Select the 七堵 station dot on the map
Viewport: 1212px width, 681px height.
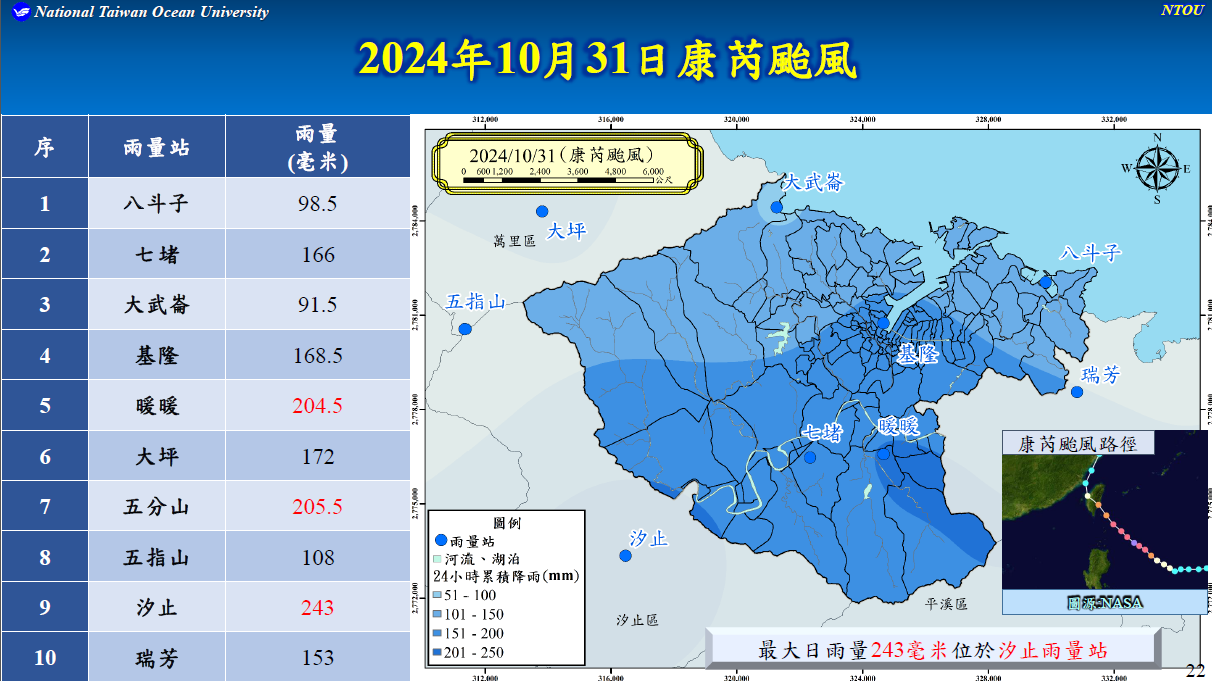pyautogui.click(x=810, y=457)
